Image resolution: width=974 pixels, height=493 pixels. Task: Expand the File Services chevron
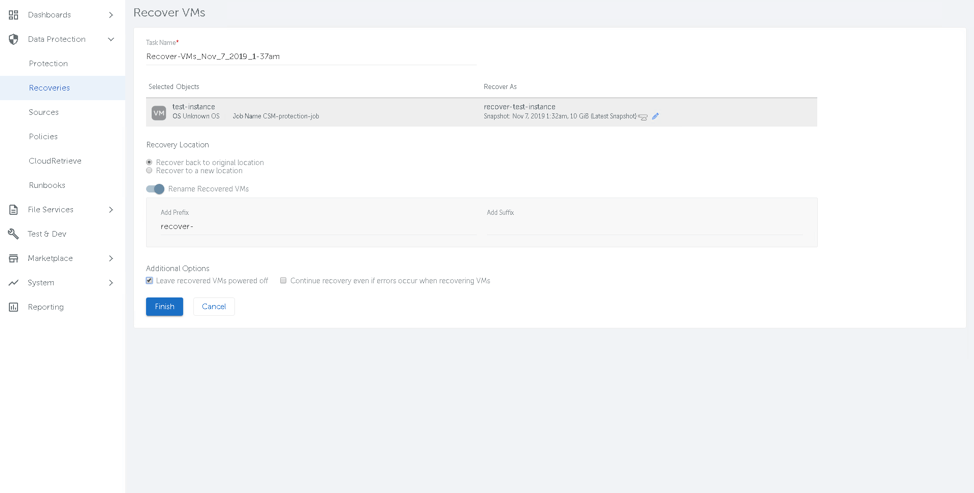pyautogui.click(x=111, y=210)
